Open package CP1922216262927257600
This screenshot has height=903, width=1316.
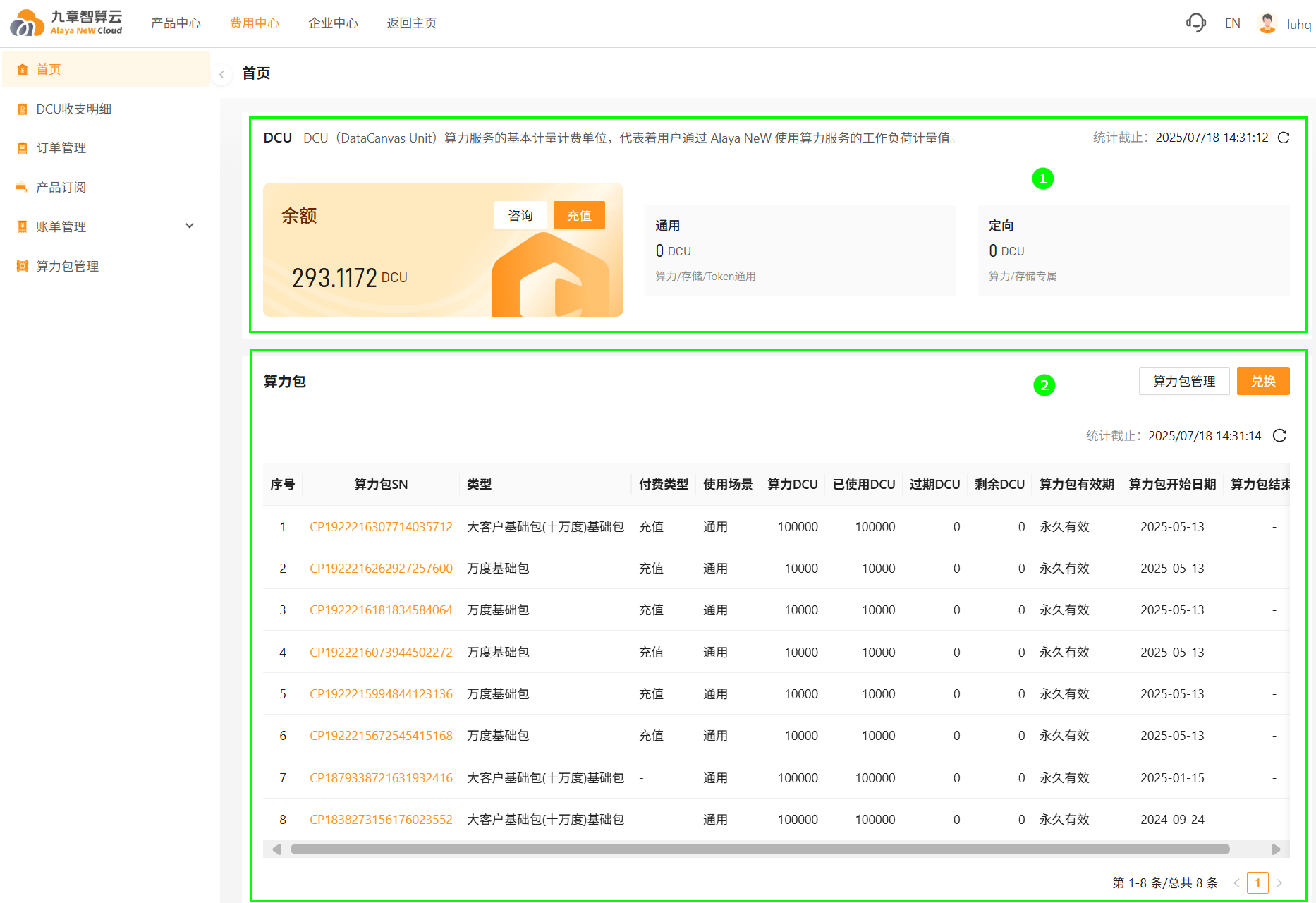(381, 569)
